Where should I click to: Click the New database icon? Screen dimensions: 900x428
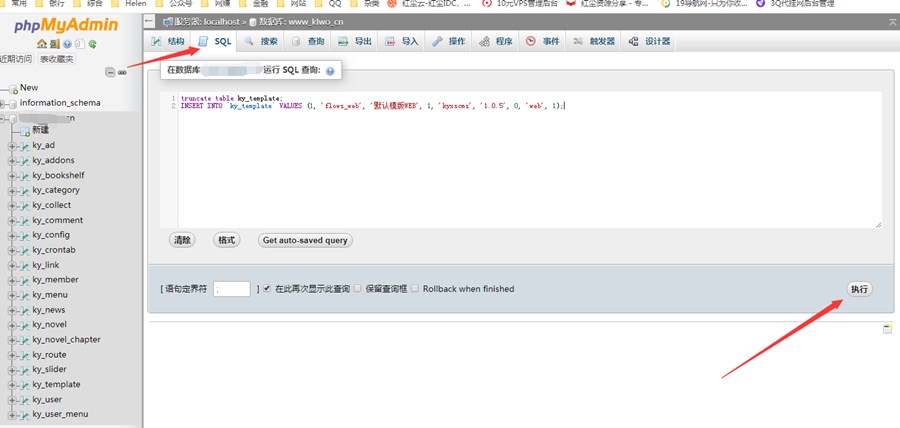[13, 89]
